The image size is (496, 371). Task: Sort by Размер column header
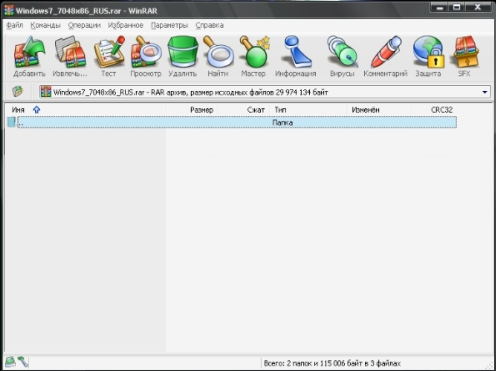coord(192,110)
